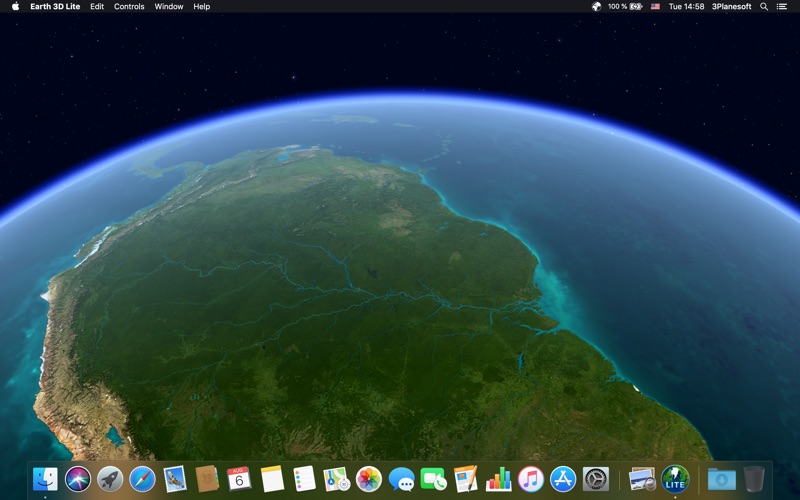Open the Apple menu

(x=15, y=7)
